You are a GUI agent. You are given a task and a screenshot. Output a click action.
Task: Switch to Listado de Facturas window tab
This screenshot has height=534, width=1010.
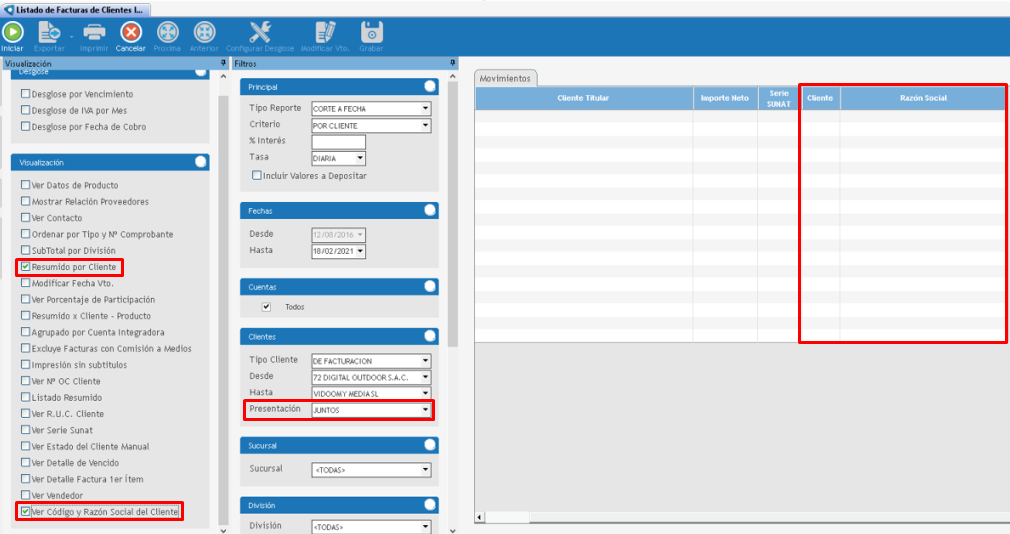(76, 9)
